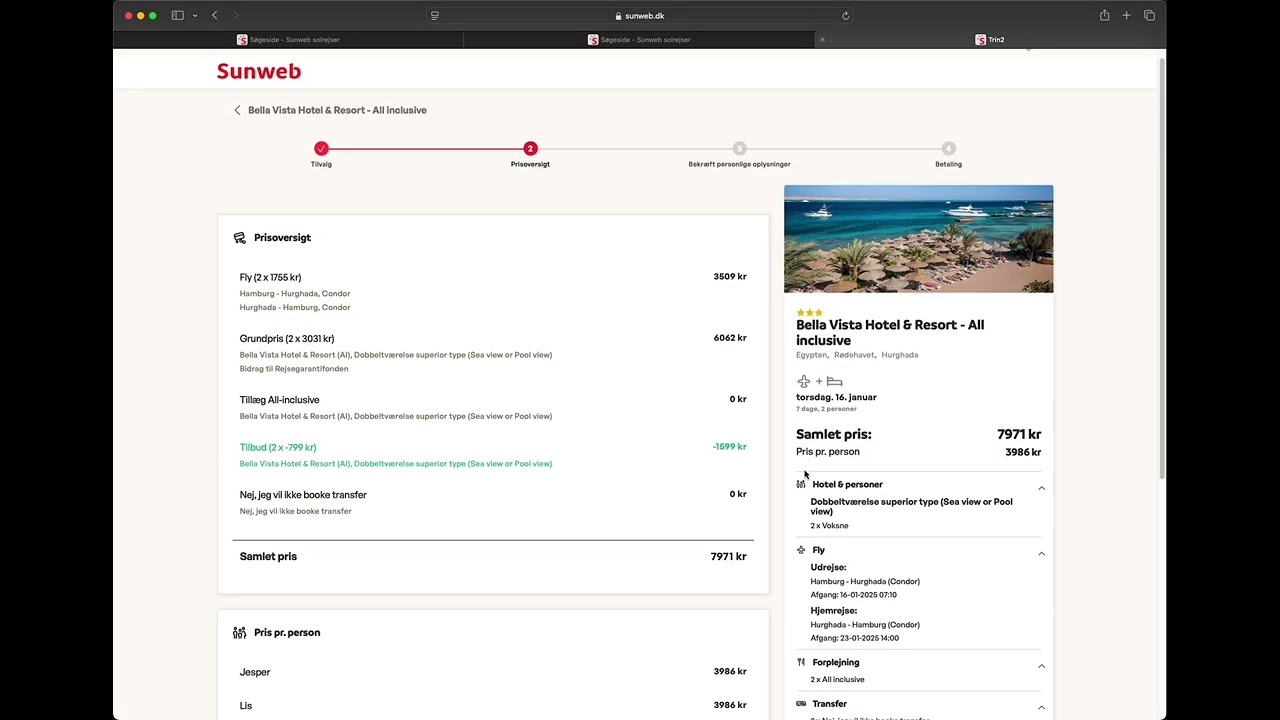This screenshot has width=1280, height=720.
Task: Select step 2 Prisoversigt circle
Action: point(530,148)
